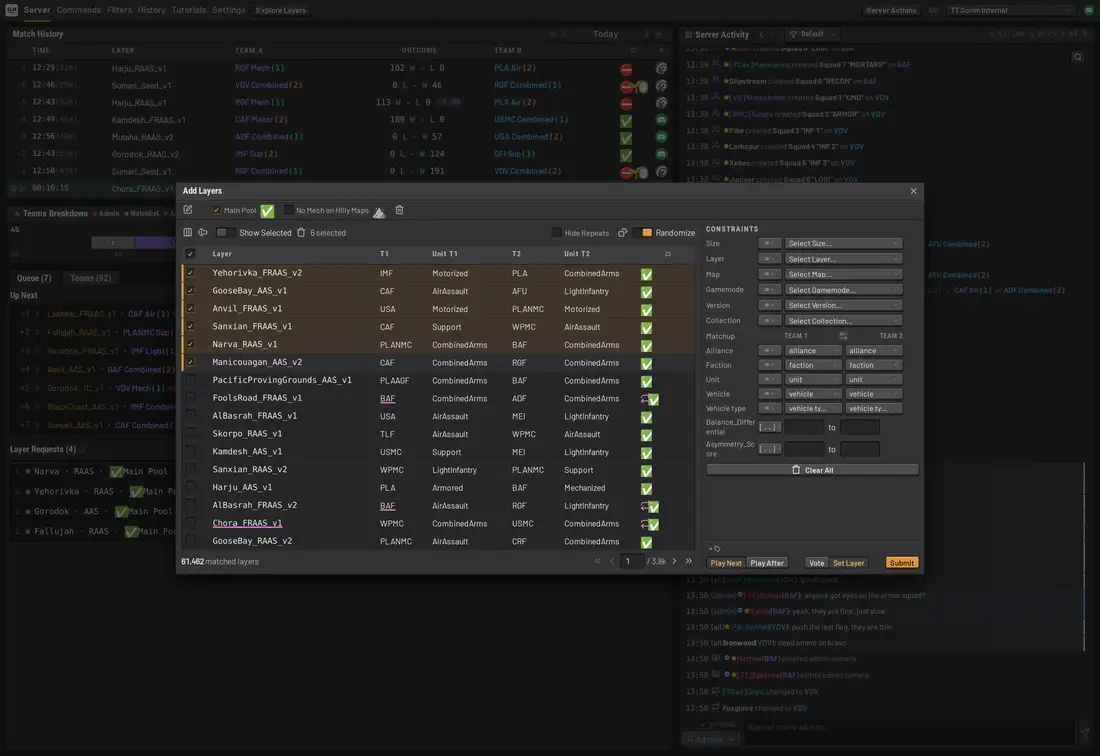Go to previous page of layers
This screenshot has width=1100, height=756.
pyautogui.click(x=612, y=561)
